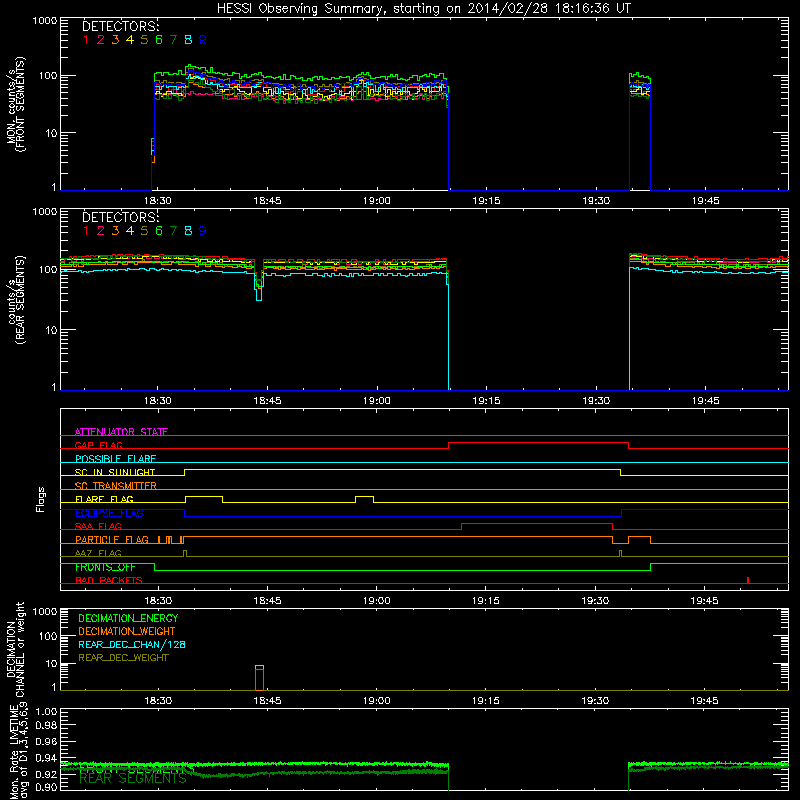Select dark green detector 7 in rear segments legend
800x800 pixels.
pyautogui.click(x=173, y=231)
